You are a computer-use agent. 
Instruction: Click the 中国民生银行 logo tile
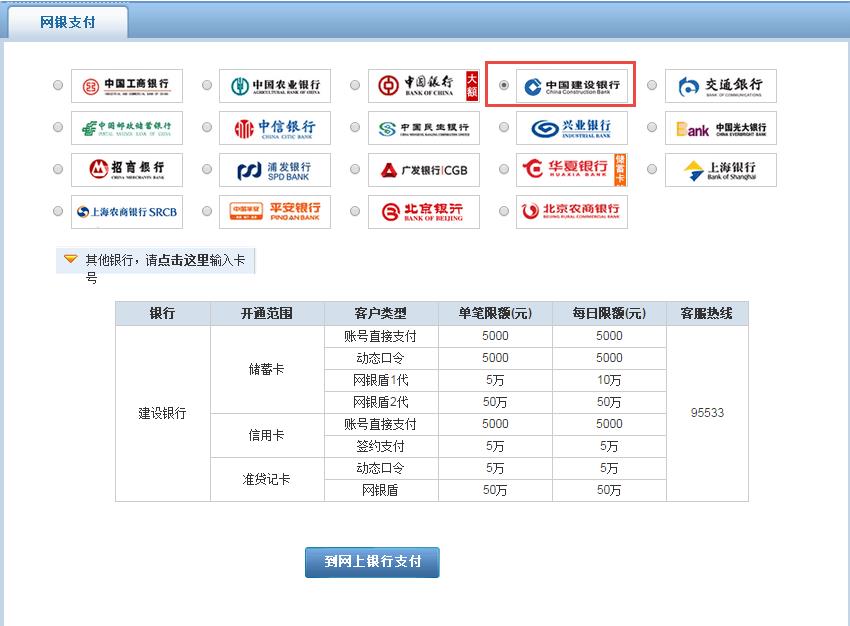click(424, 128)
